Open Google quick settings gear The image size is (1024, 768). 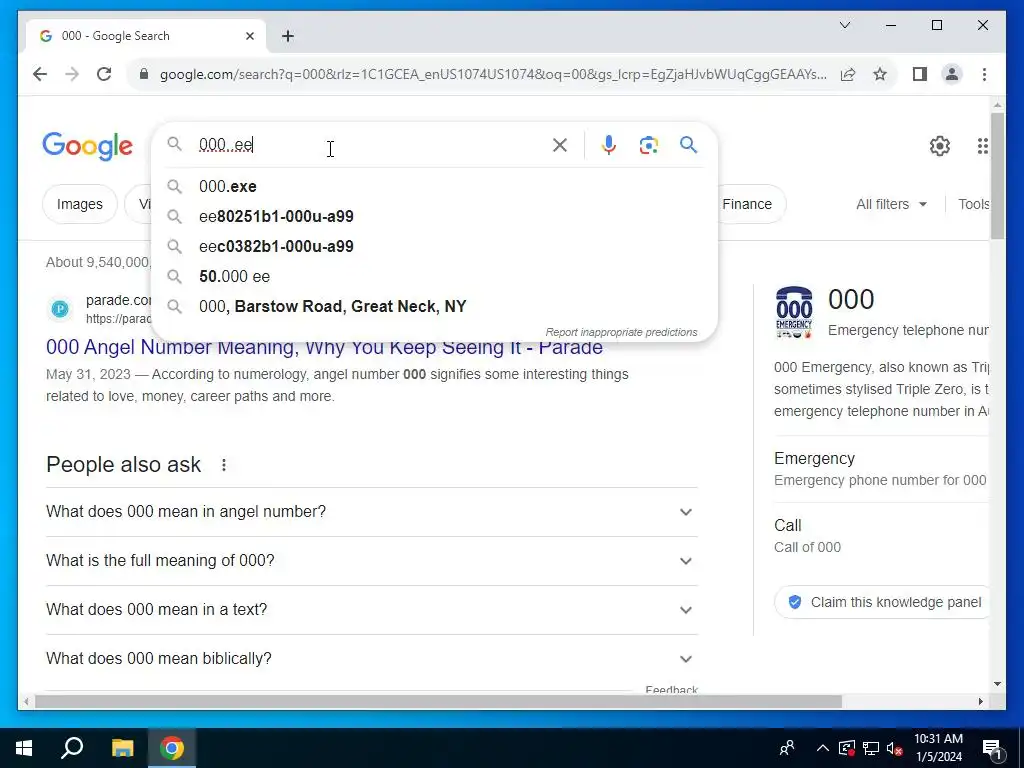pyautogui.click(x=939, y=146)
